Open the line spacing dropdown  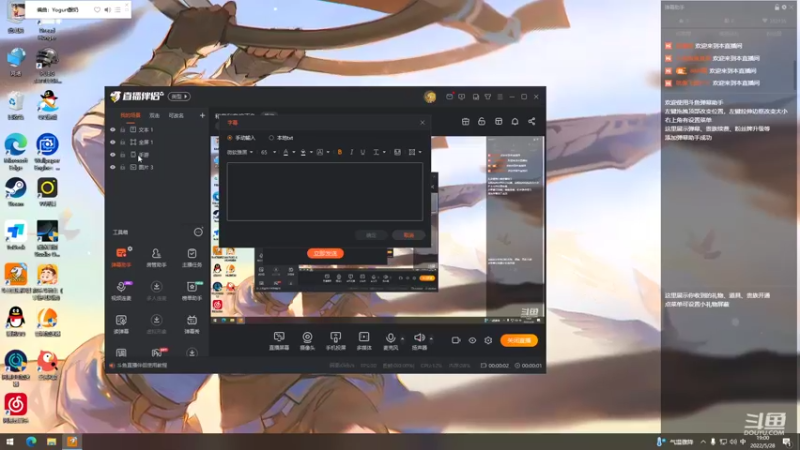tap(379, 152)
